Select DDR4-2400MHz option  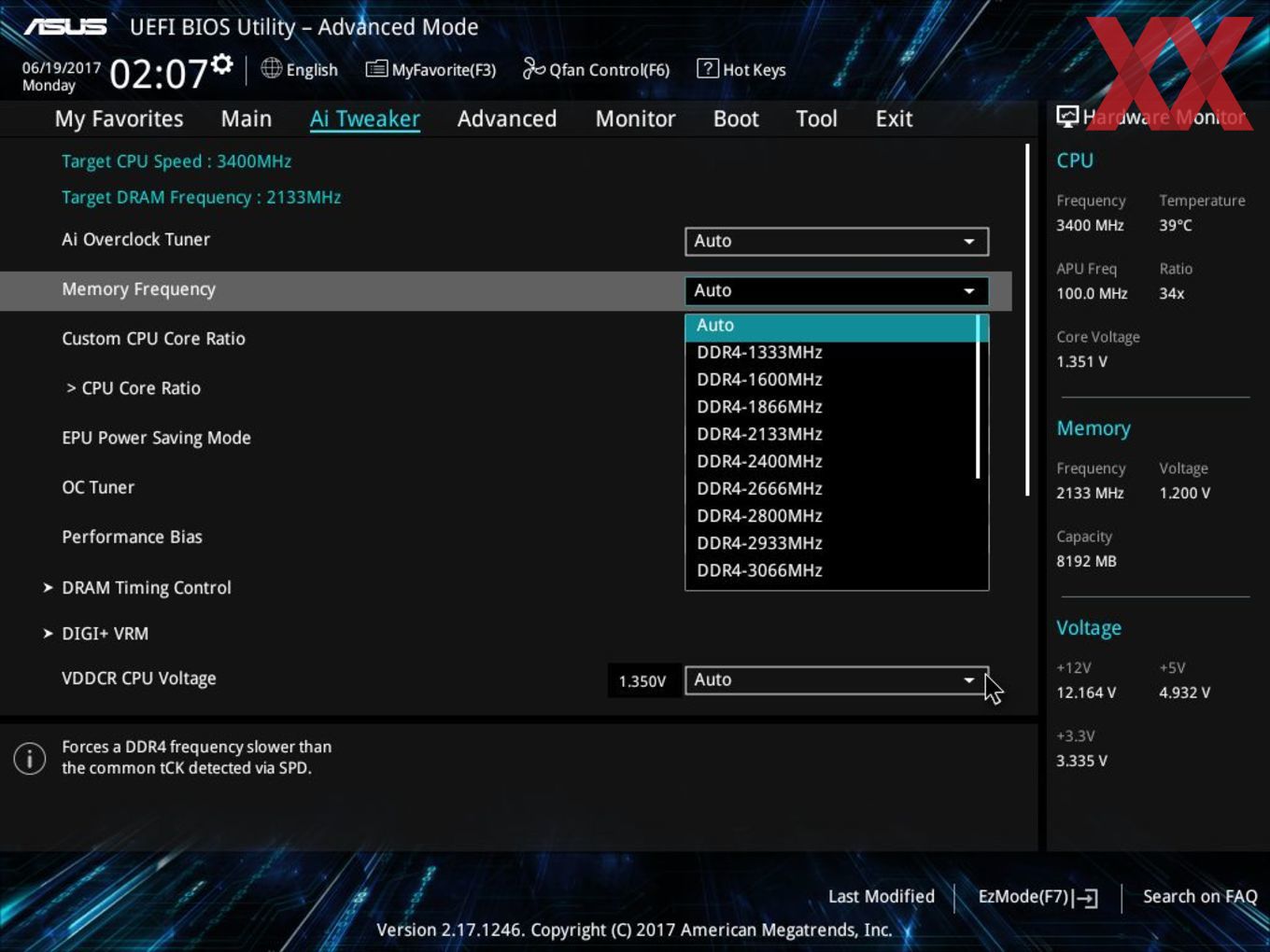point(831,461)
